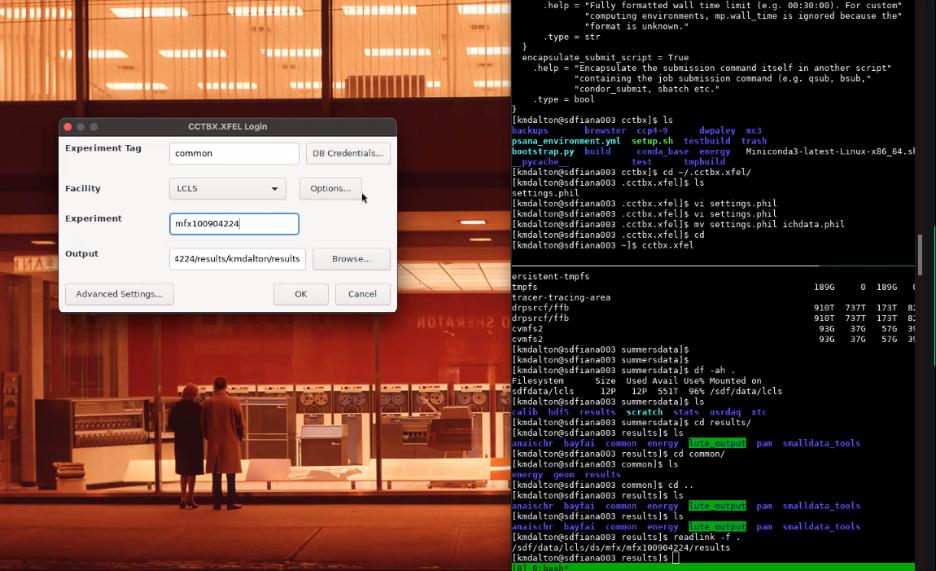Select the green tmux status bar window
The width and height of the screenshot is (936, 571).
pyautogui.click(x=713, y=567)
